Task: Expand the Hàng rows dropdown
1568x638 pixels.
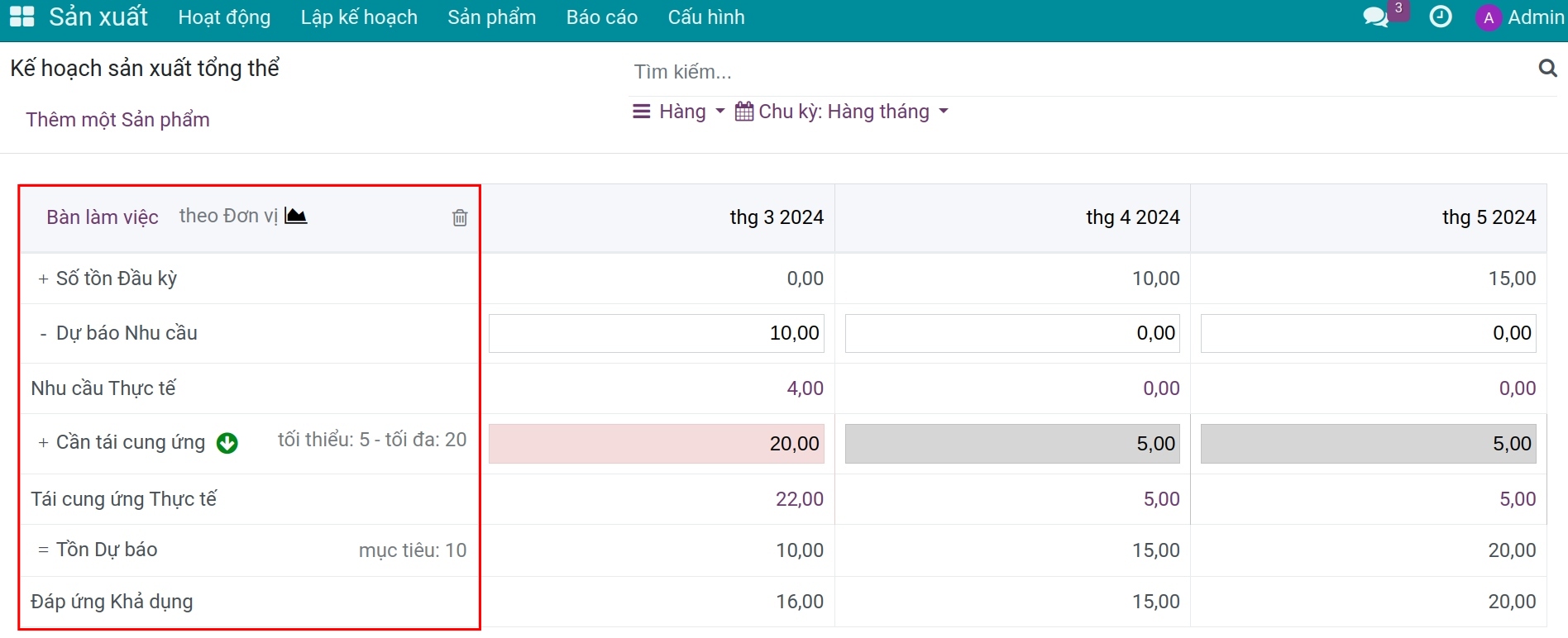Action: pyautogui.click(x=678, y=112)
